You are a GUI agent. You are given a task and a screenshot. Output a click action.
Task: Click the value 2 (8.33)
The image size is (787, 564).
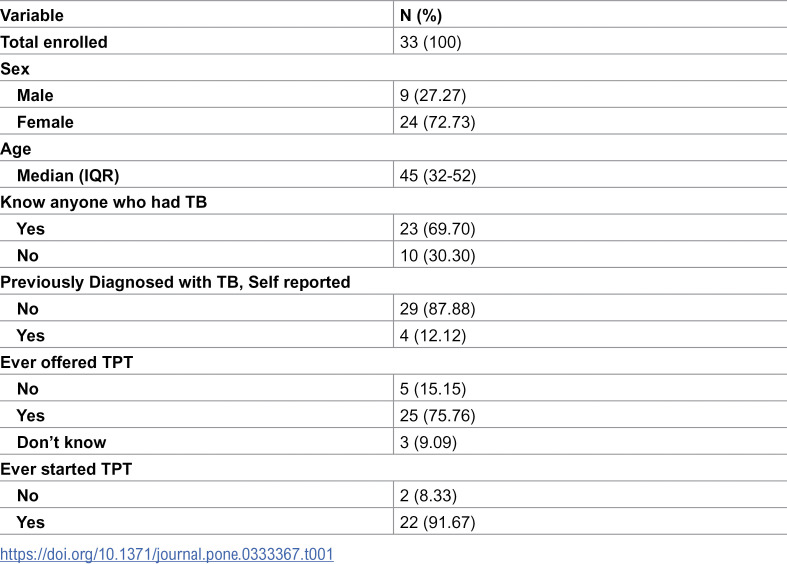(429, 496)
